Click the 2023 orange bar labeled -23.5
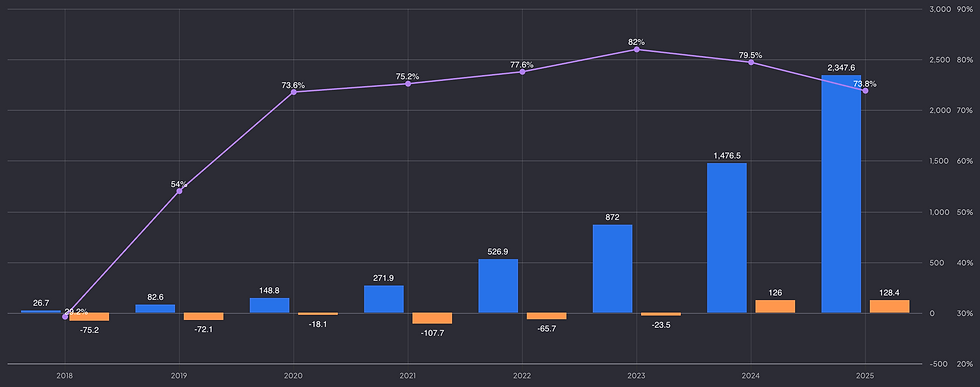Screen dimensions: 980x387 point(661,314)
